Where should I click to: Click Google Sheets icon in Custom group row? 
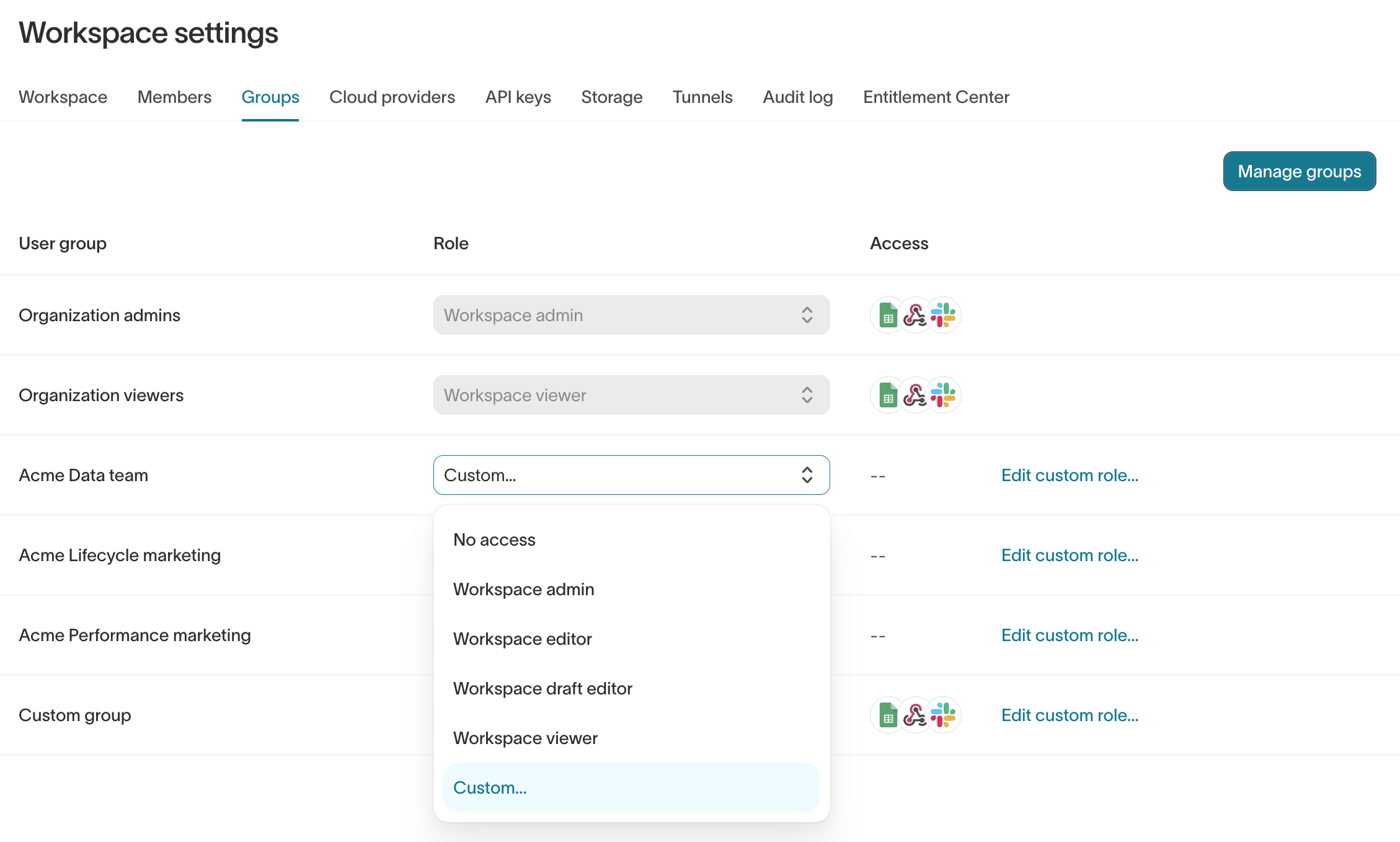888,715
